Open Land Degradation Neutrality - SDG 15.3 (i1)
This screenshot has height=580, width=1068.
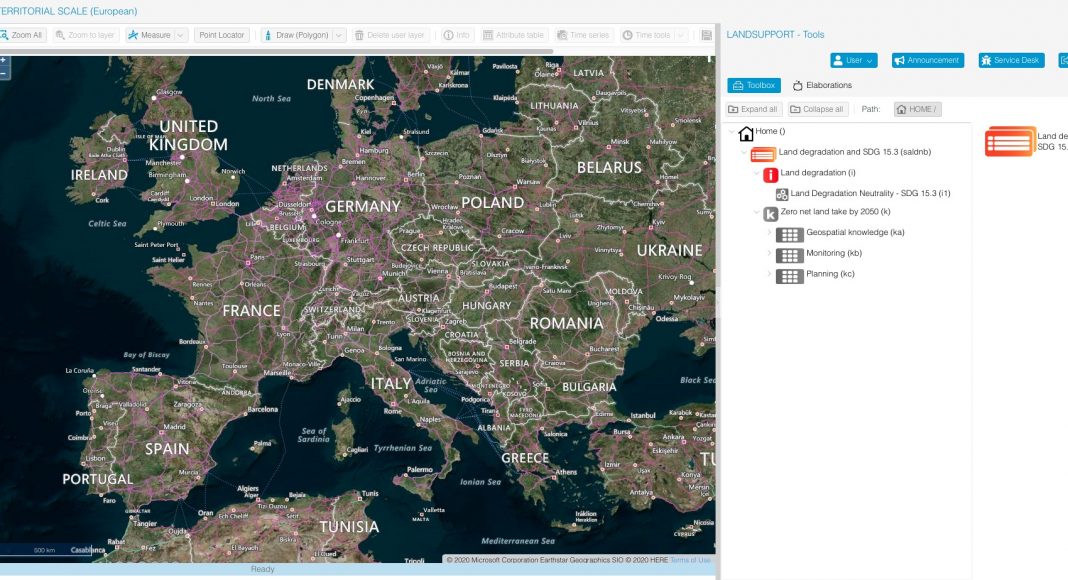(870, 193)
